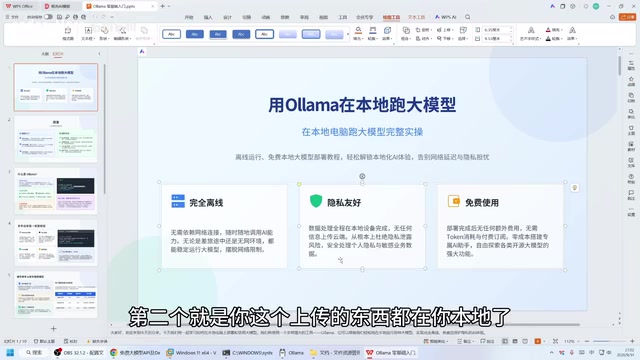The image size is (640, 360).
Task: Switch to the outline (大纲) view tab
Action: pos(45,53)
